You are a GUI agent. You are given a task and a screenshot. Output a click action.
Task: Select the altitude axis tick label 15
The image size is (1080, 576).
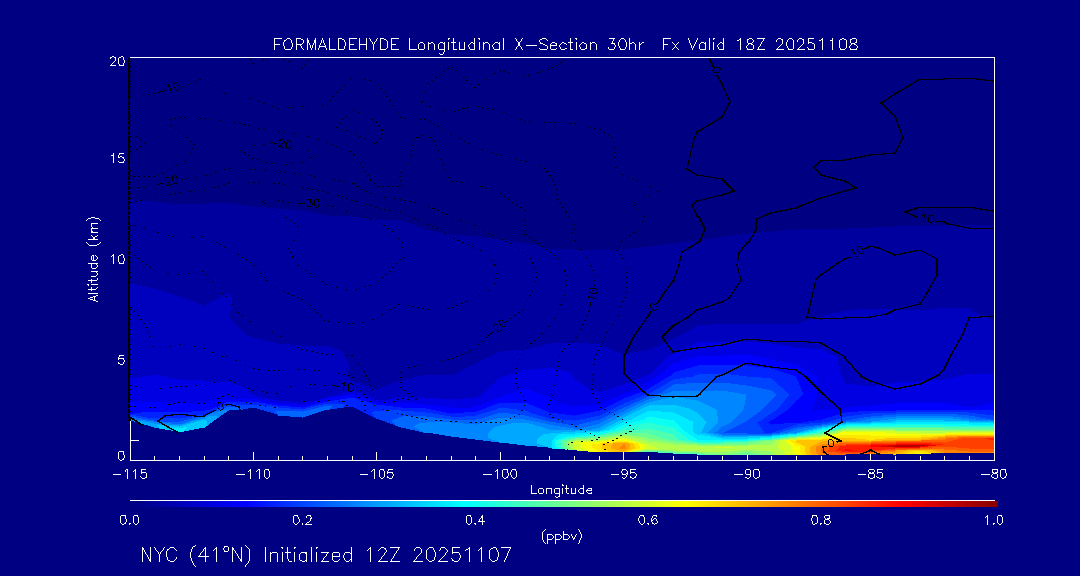[117, 158]
